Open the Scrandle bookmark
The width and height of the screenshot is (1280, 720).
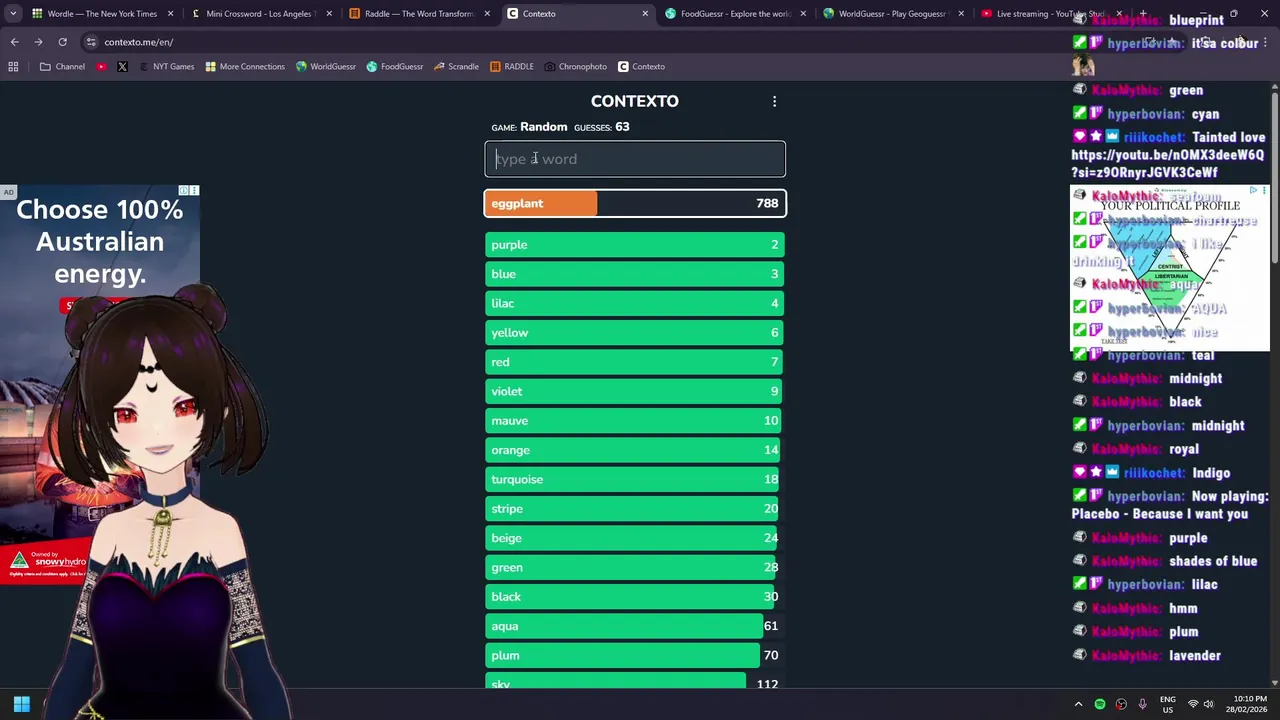coord(456,66)
